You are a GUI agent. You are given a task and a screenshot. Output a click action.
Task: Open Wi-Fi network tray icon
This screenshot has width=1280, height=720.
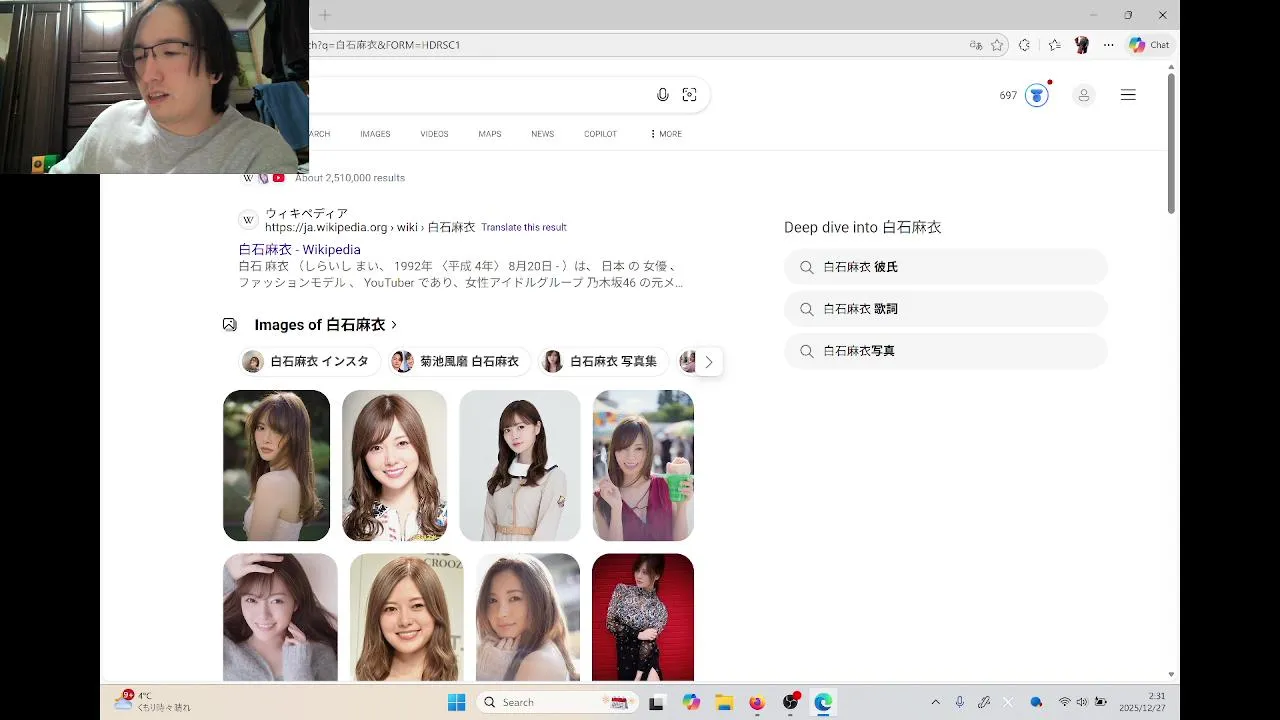1064,702
